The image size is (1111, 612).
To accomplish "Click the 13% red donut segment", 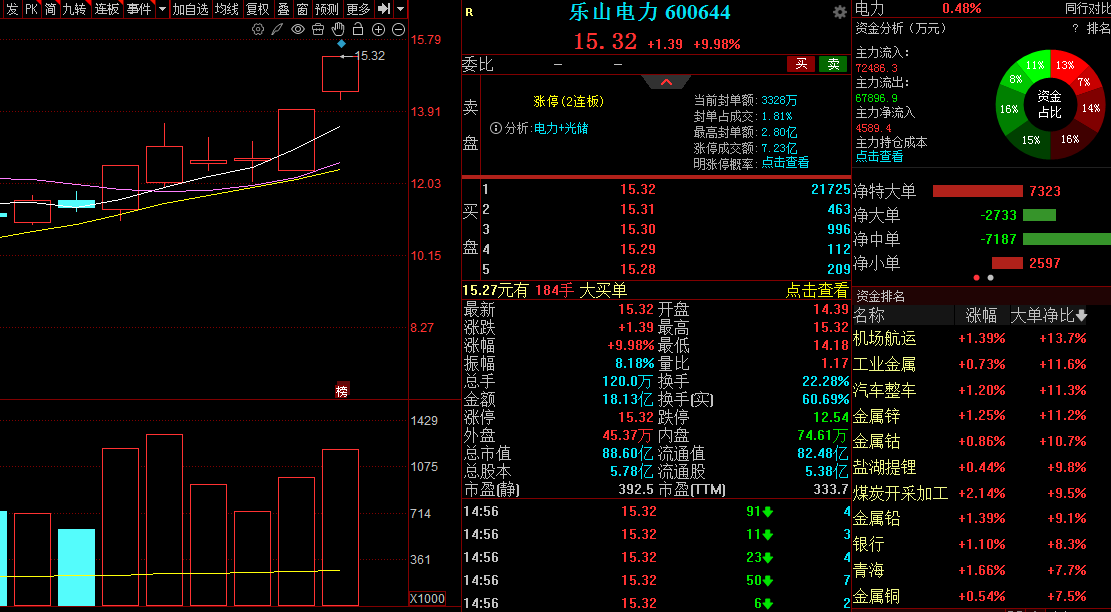I will pyautogui.click(x=1064, y=65).
